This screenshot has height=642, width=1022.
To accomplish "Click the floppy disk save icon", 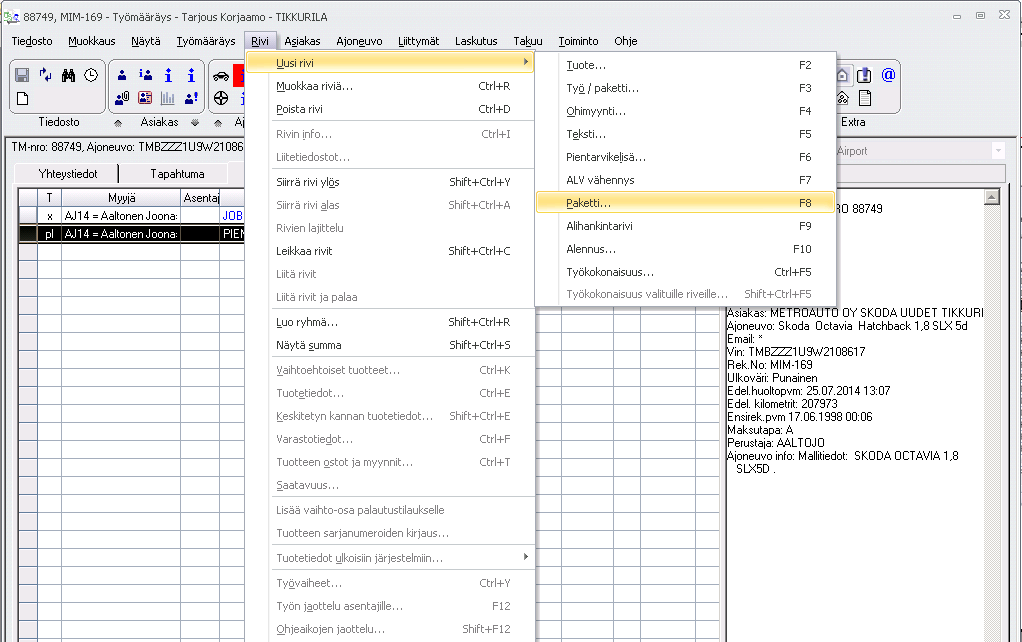I will (22, 76).
